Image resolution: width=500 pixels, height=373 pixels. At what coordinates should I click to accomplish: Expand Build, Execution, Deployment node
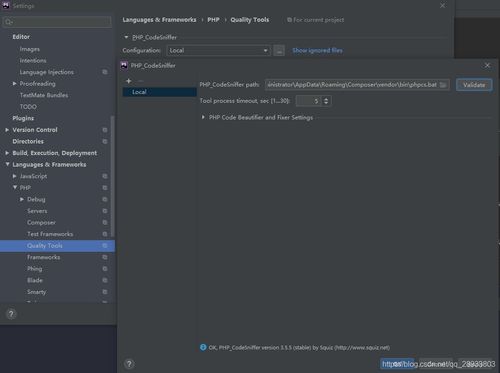[x=7, y=153]
